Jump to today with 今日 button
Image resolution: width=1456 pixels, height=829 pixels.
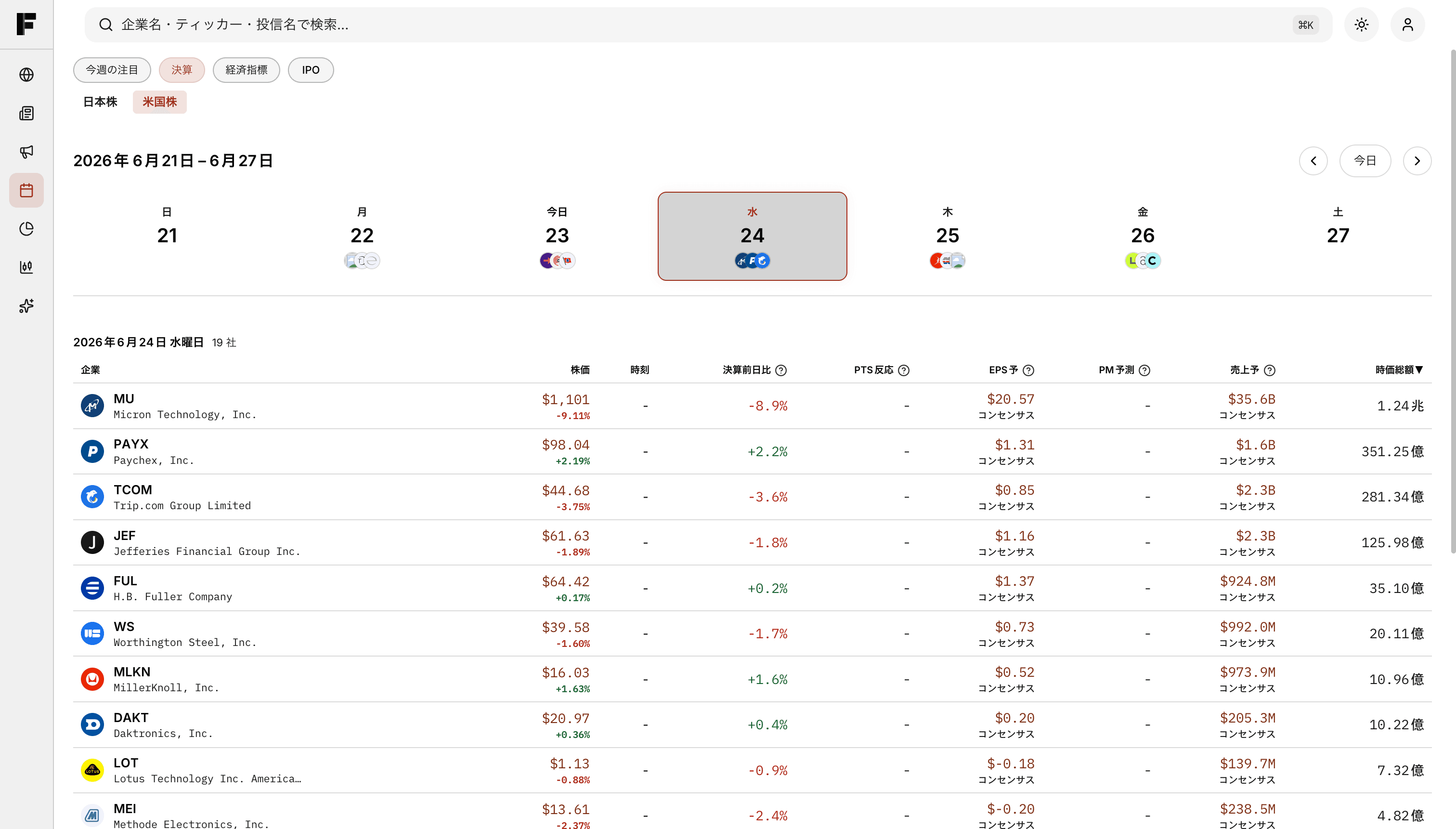coord(1365,161)
